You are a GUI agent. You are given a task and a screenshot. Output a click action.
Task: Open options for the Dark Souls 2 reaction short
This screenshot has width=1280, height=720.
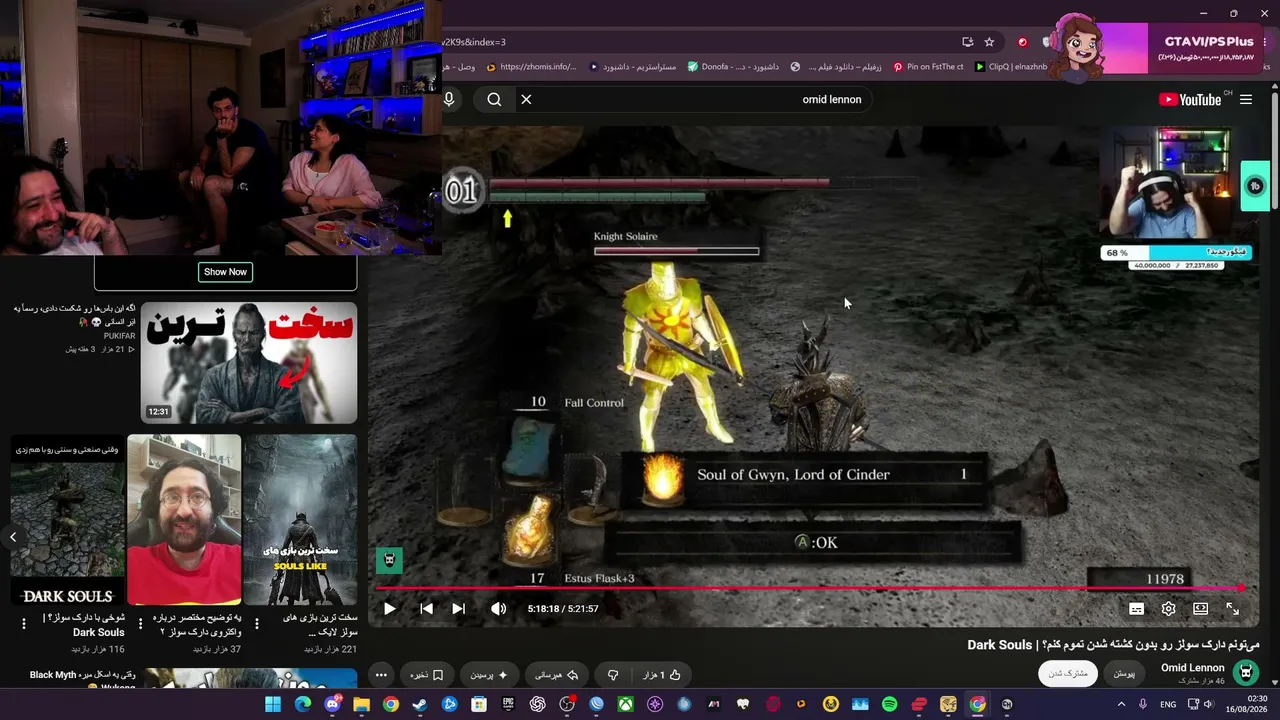click(140, 623)
